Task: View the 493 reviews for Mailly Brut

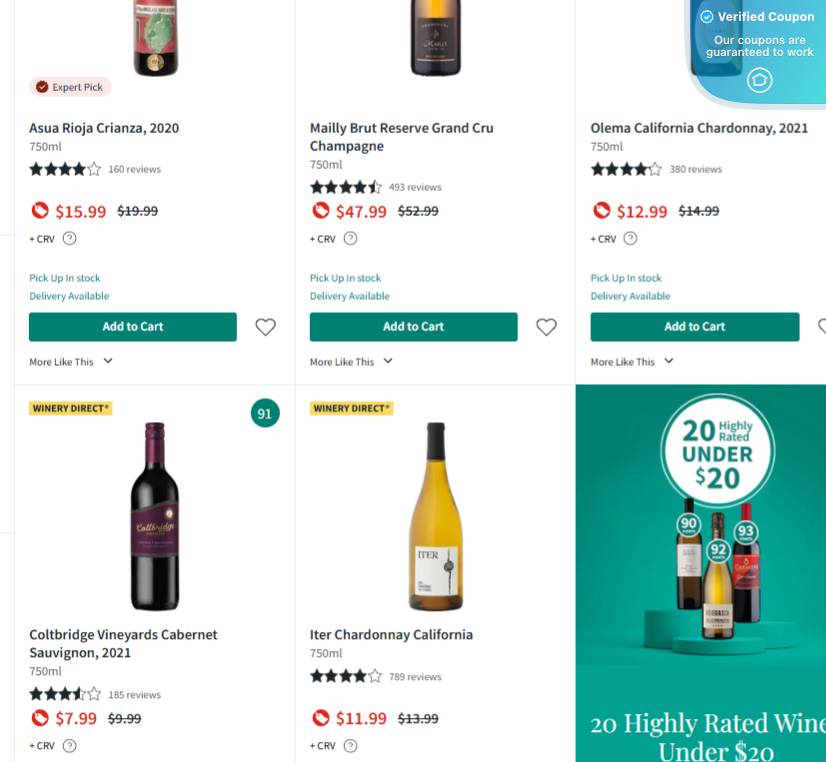Action: 415,187
